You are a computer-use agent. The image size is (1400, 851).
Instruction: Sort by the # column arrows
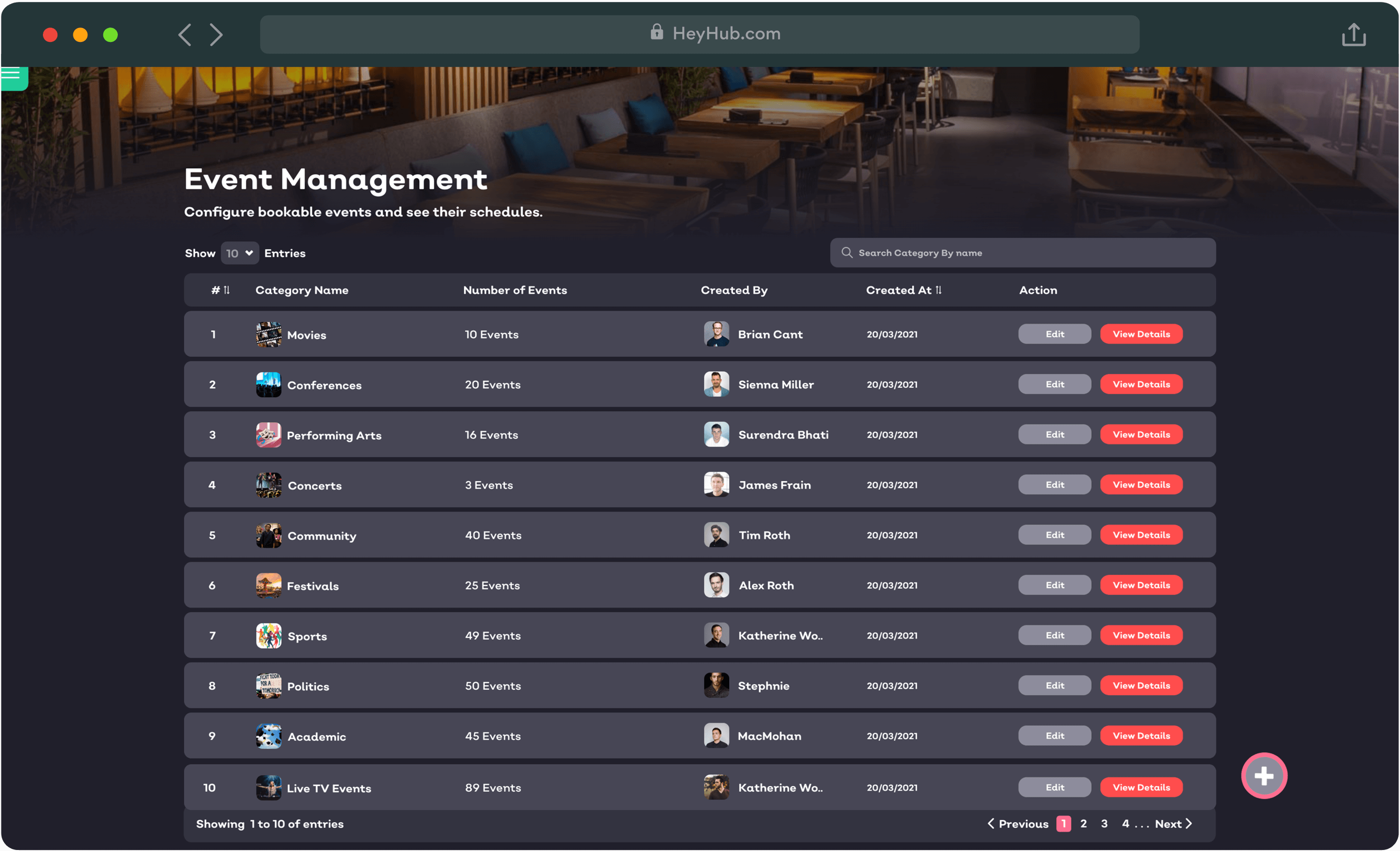(227, 289)
